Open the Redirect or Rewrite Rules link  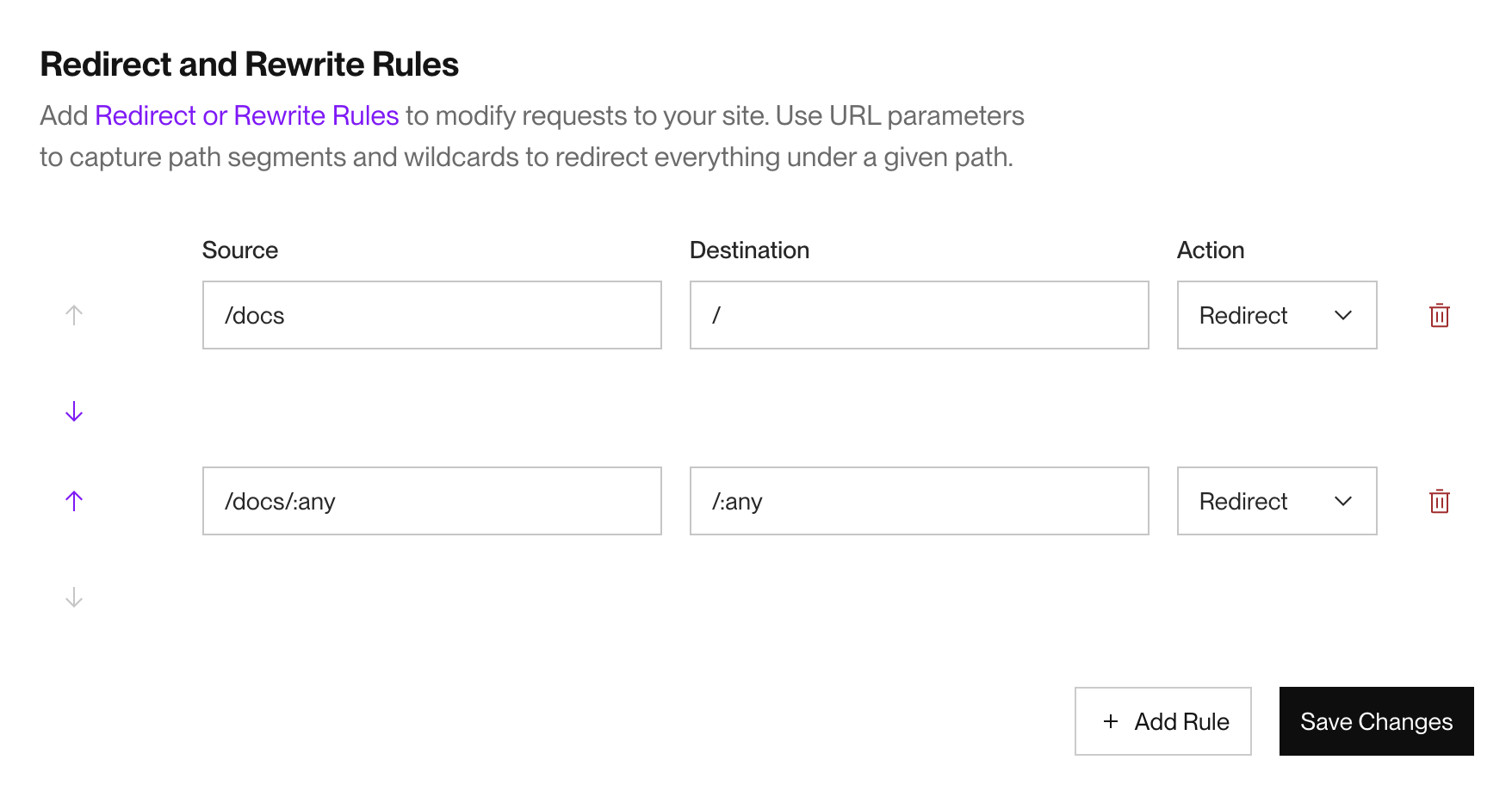pyautogui.click(x=246, y=115)
